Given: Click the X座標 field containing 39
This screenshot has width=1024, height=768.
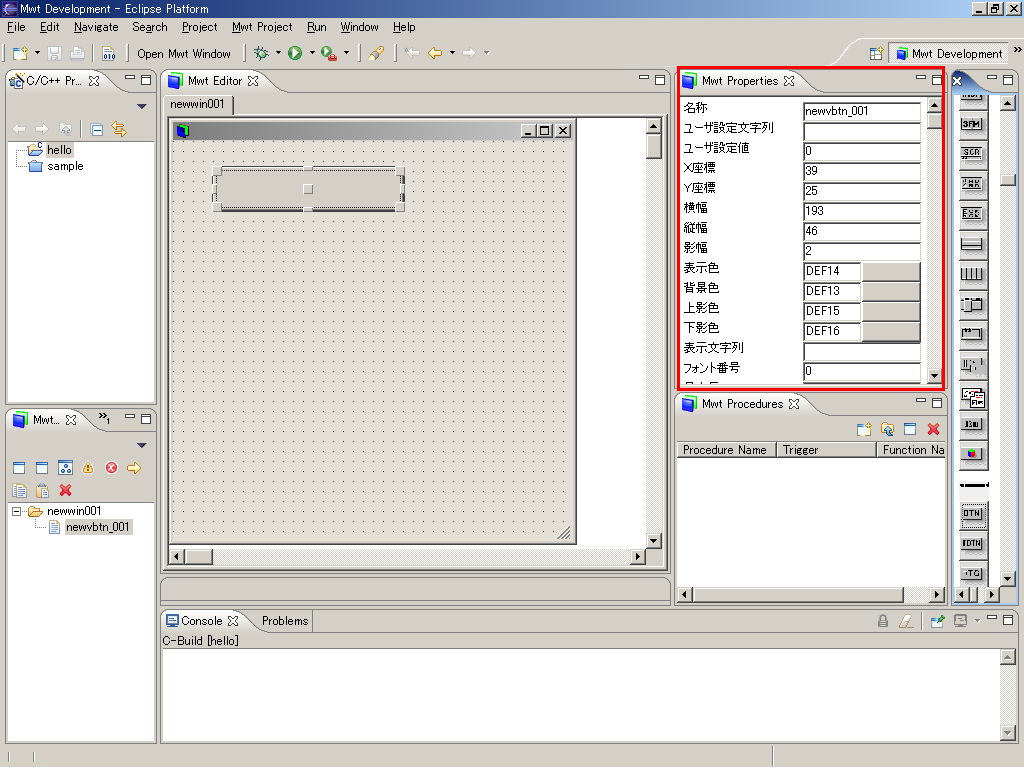Looking at the screenshot, I should coord(861,171).
